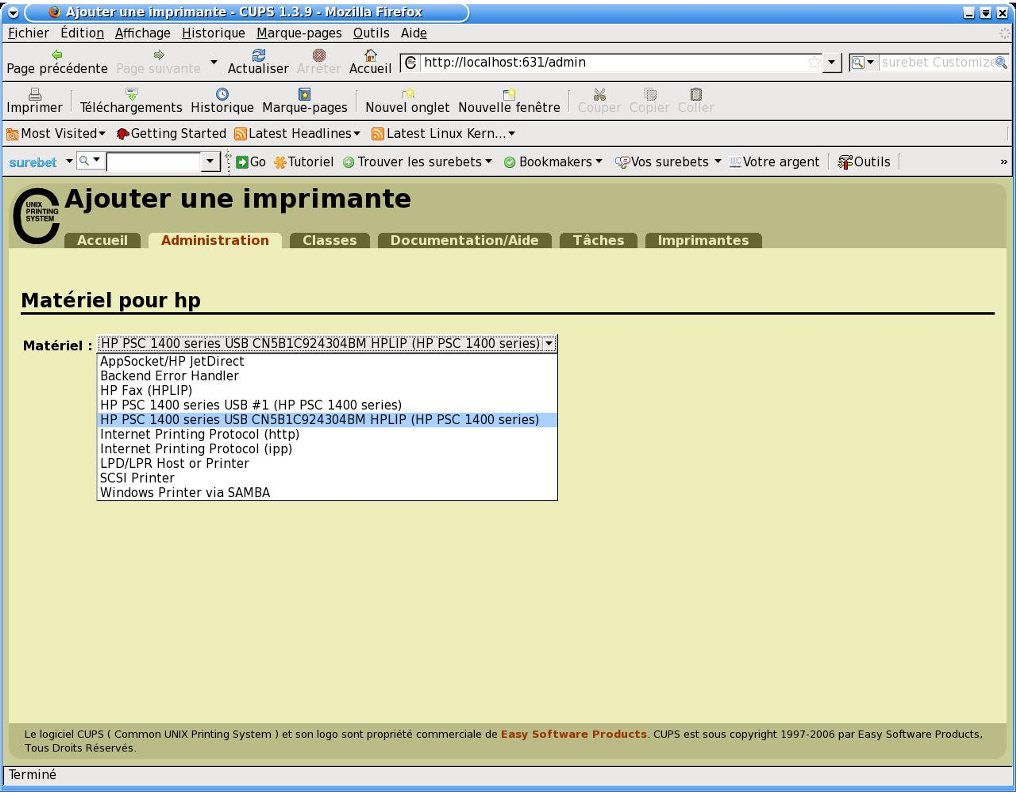
Task: Go to the CUPS Accueil tab
Action: coord(103,240)
